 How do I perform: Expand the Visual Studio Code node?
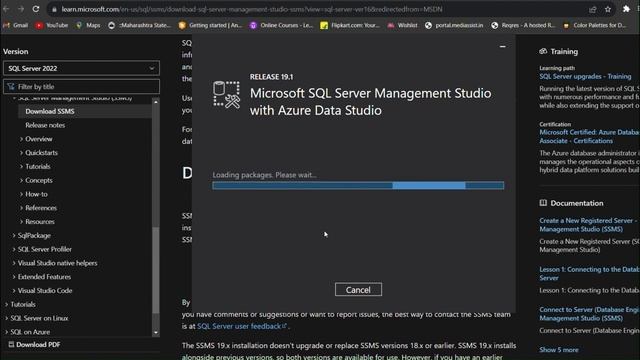pyautogui.click(x=14, y=291)
